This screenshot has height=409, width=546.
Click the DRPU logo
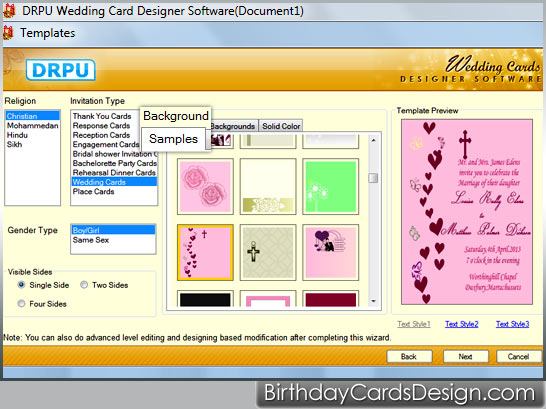(x=61, y=70)
